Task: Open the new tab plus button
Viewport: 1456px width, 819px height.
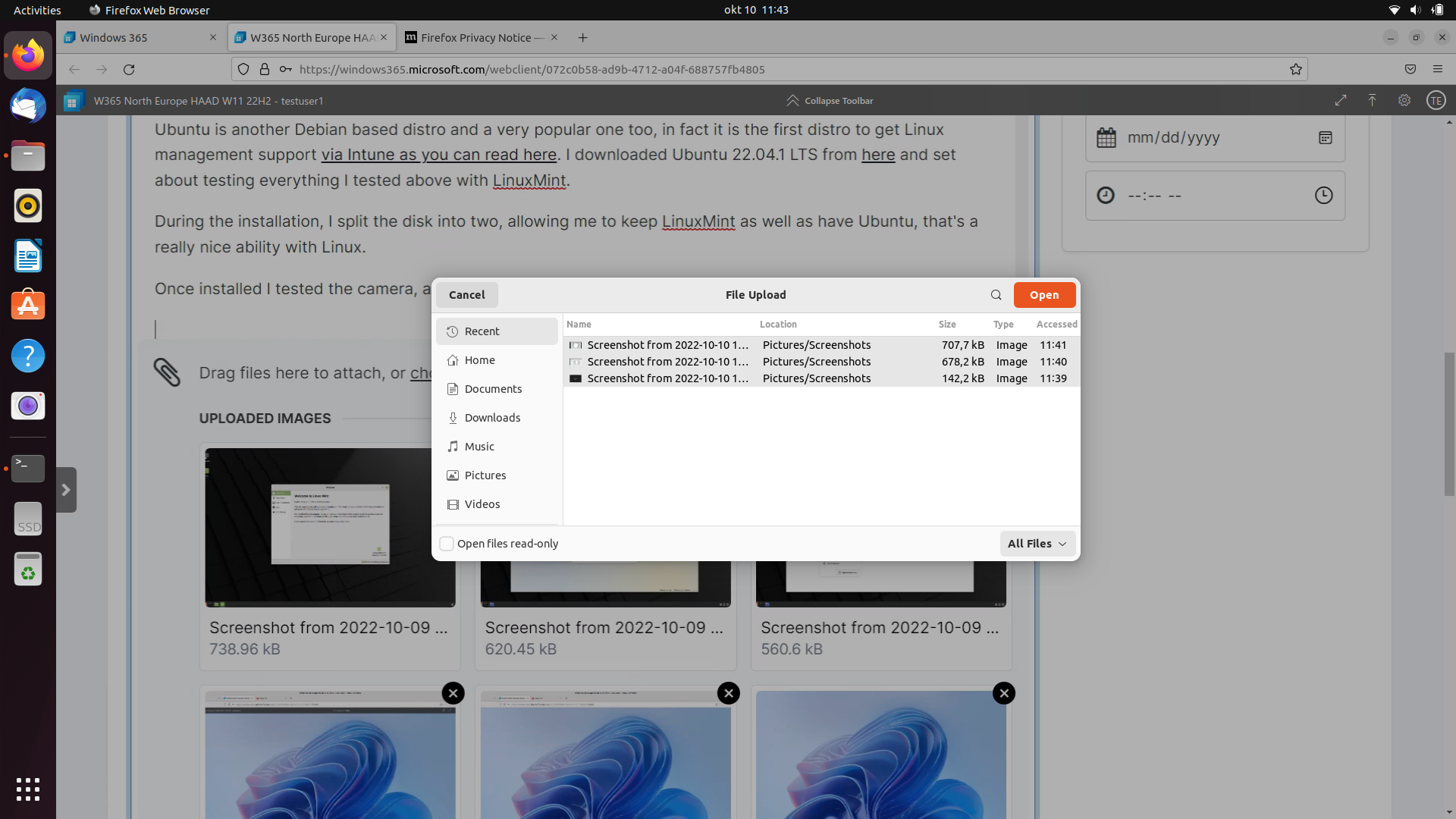Action: pyautogui.click(x=582, y=37)
